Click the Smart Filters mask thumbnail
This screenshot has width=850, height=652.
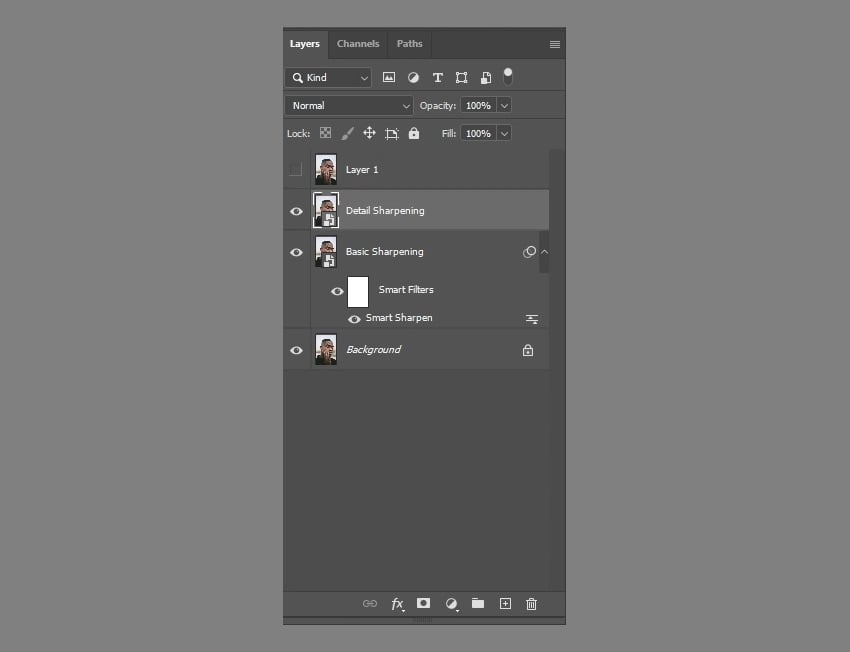(358, 291)
